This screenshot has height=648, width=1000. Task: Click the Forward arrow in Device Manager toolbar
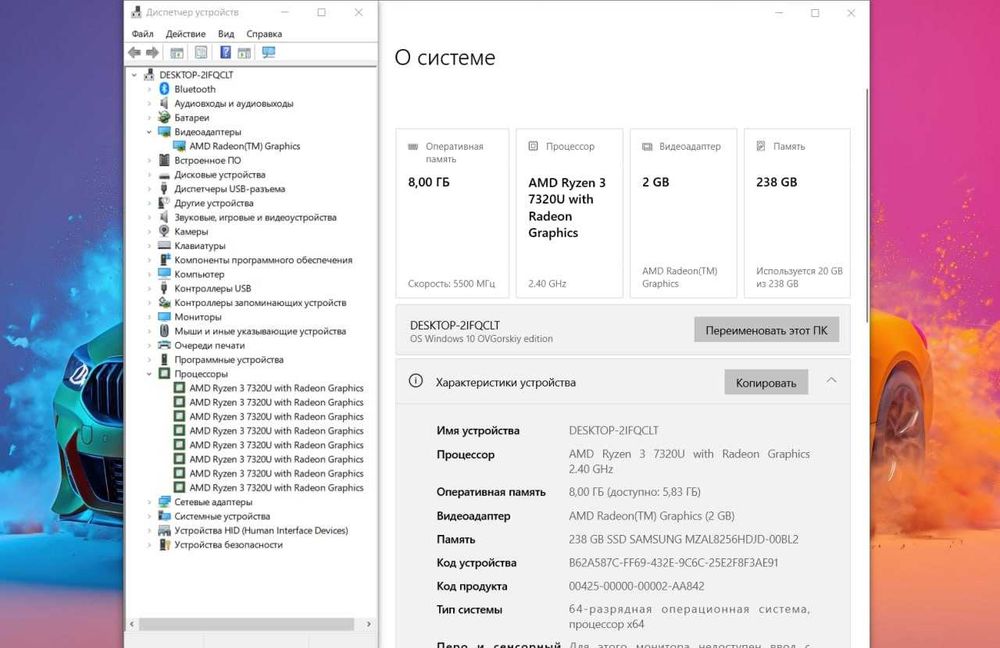pos(152,52)
